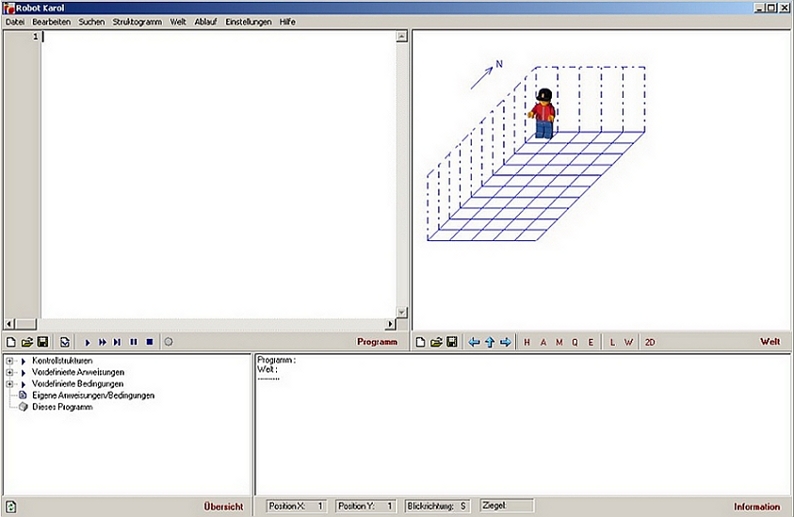Click the N compass label in world view
Image resolution: width=794 pixels, height=517 pixels.
point(499,64)
